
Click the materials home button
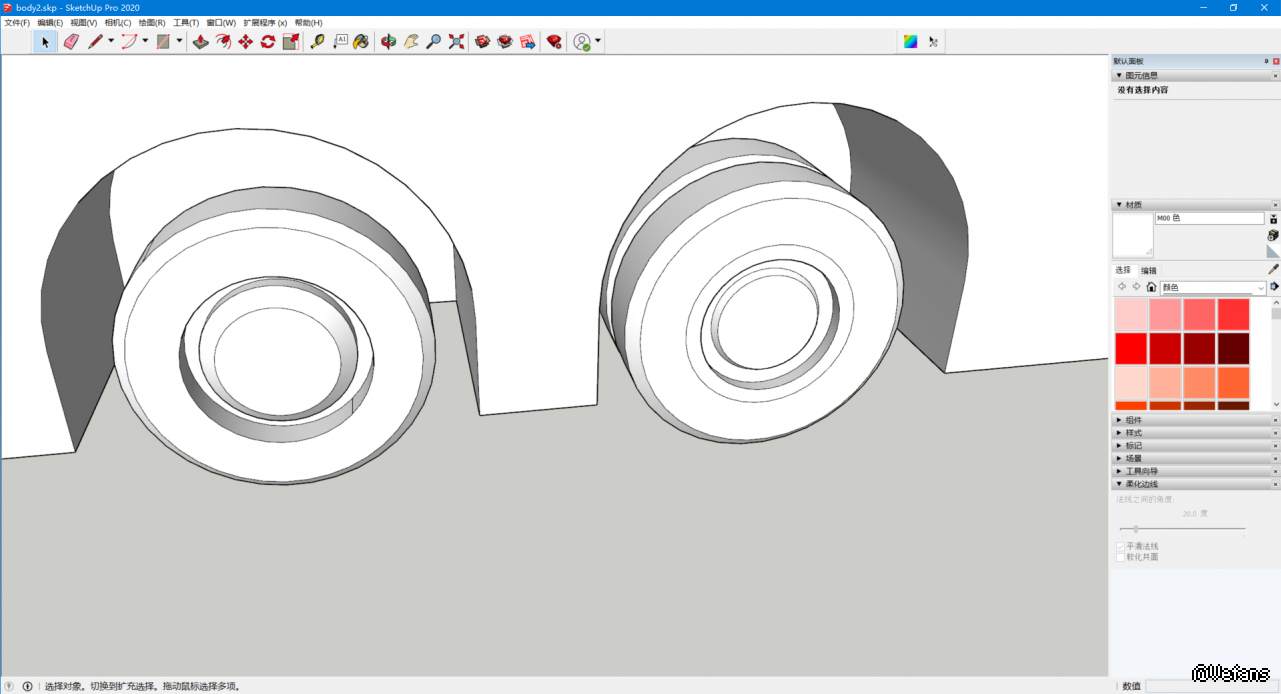(1151, 287)
